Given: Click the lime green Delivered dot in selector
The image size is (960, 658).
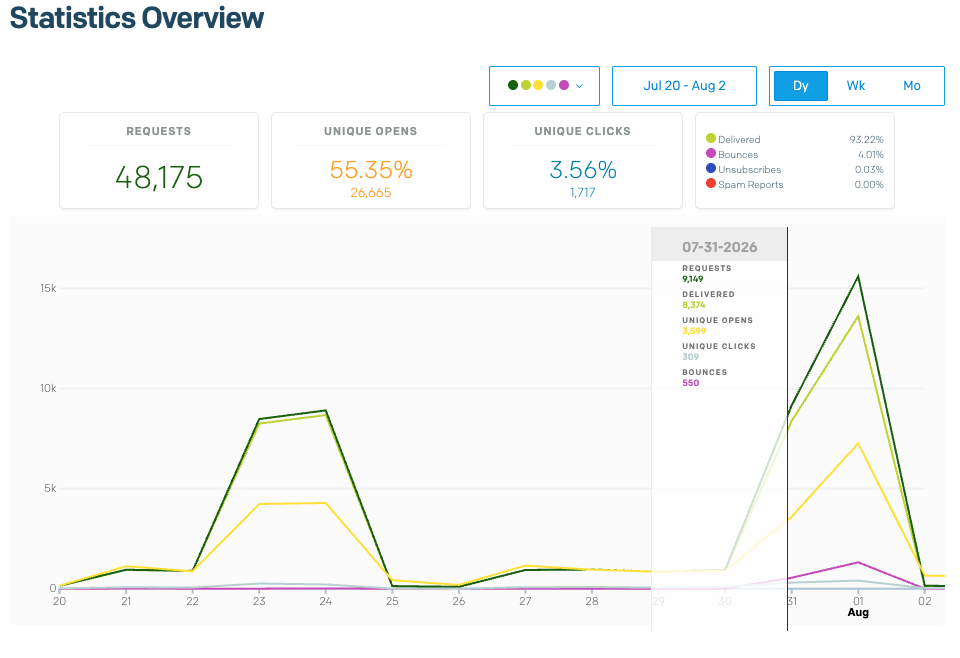Looking at the screenshot, I should pyautogui.click(x=526, y=85).
